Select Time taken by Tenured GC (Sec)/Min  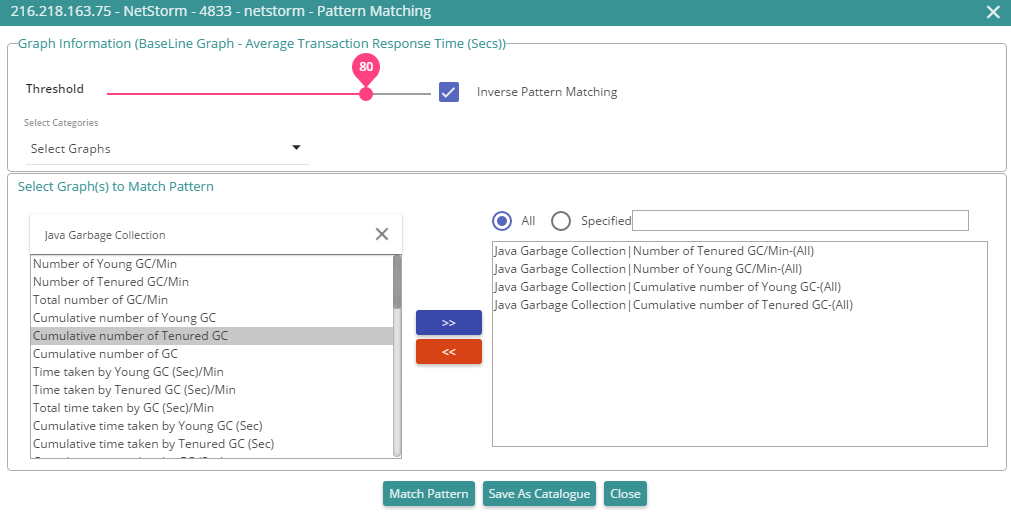[x=212, y=390]
